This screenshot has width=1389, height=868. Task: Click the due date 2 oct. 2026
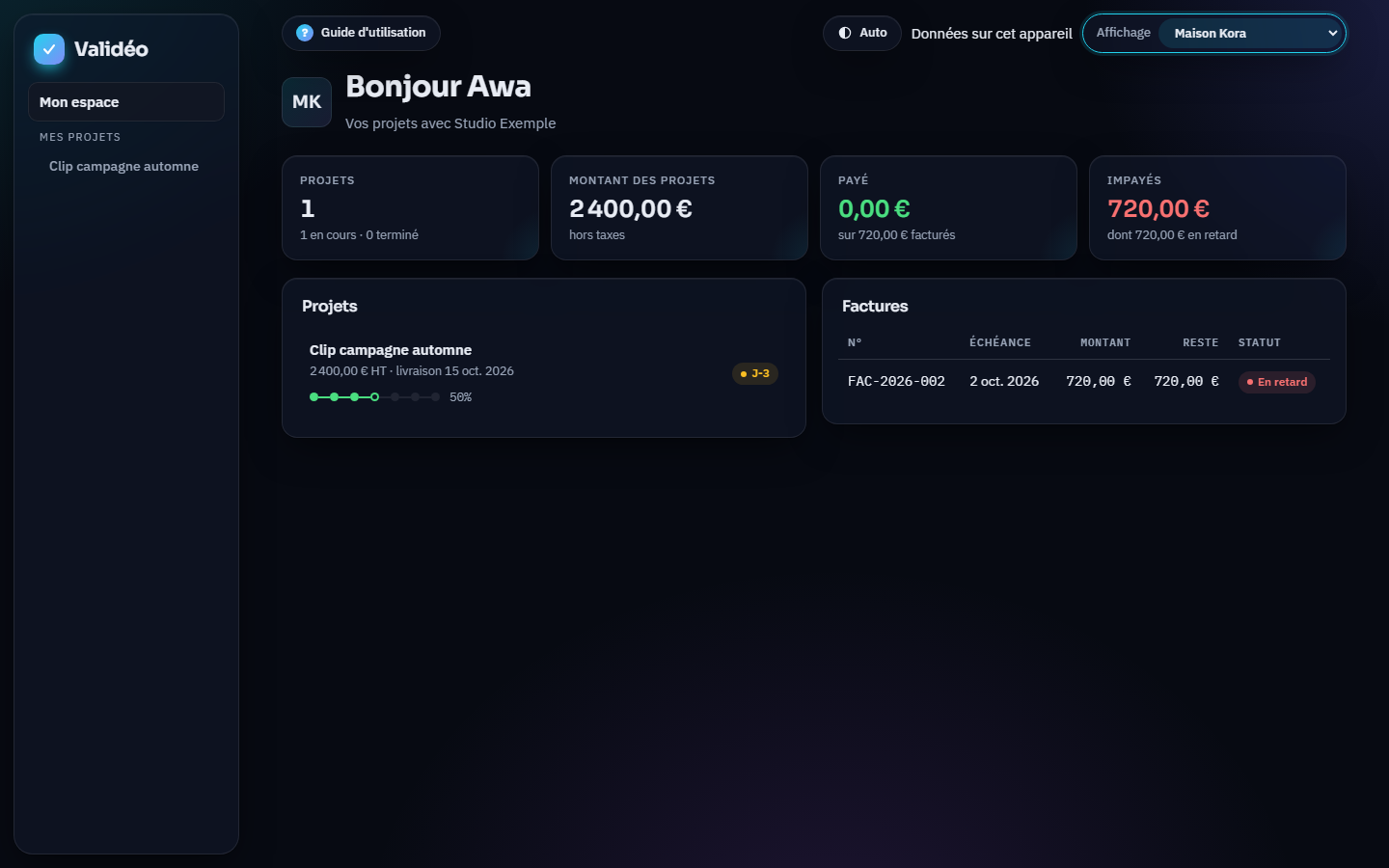point(1004,382)
